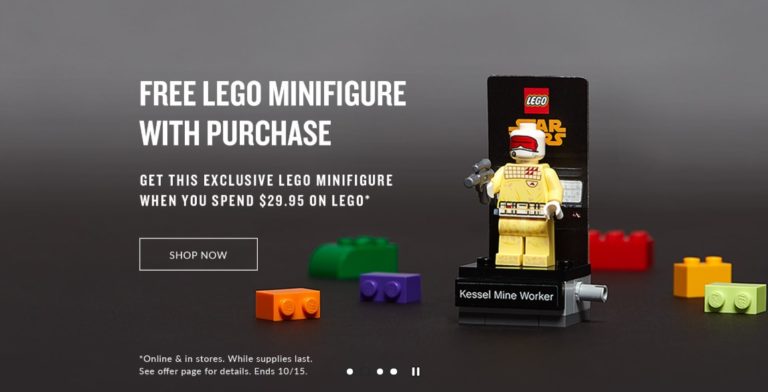Click the yellow-orange brick on the right
The height and width of the screenshot is (392, 768).
click(x=702, y=277)
